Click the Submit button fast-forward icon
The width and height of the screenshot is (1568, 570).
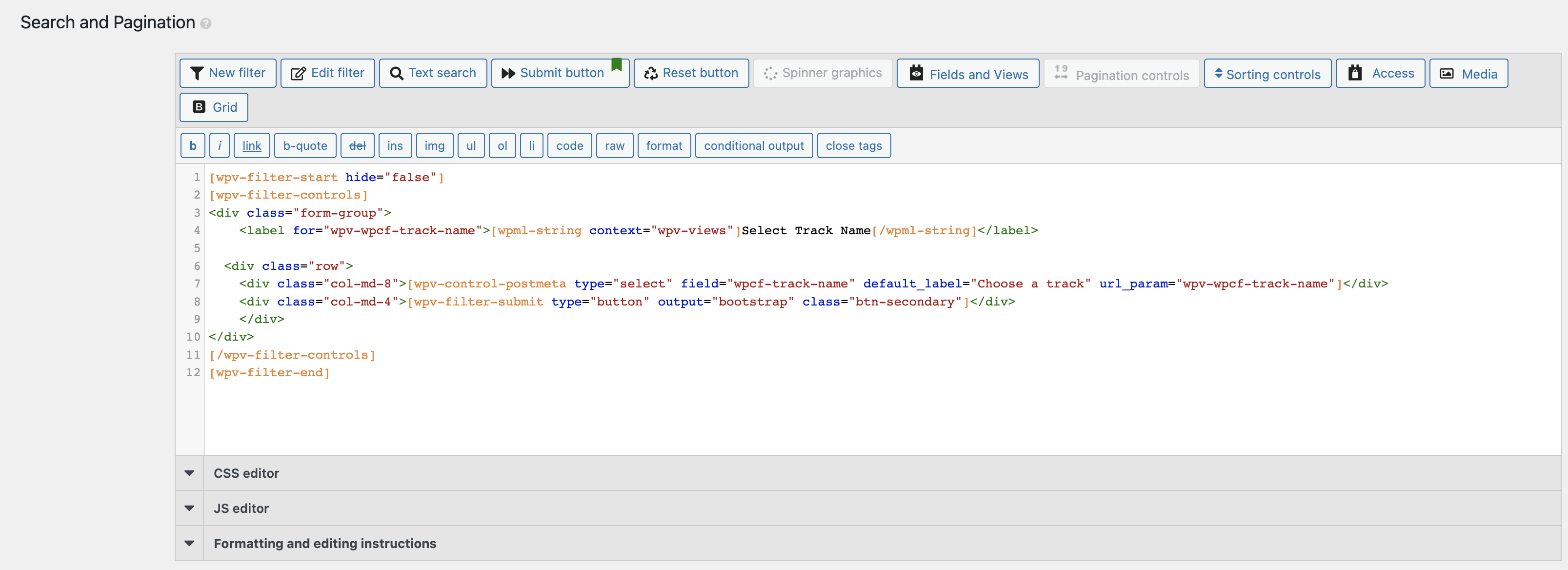tap(508, 74)
